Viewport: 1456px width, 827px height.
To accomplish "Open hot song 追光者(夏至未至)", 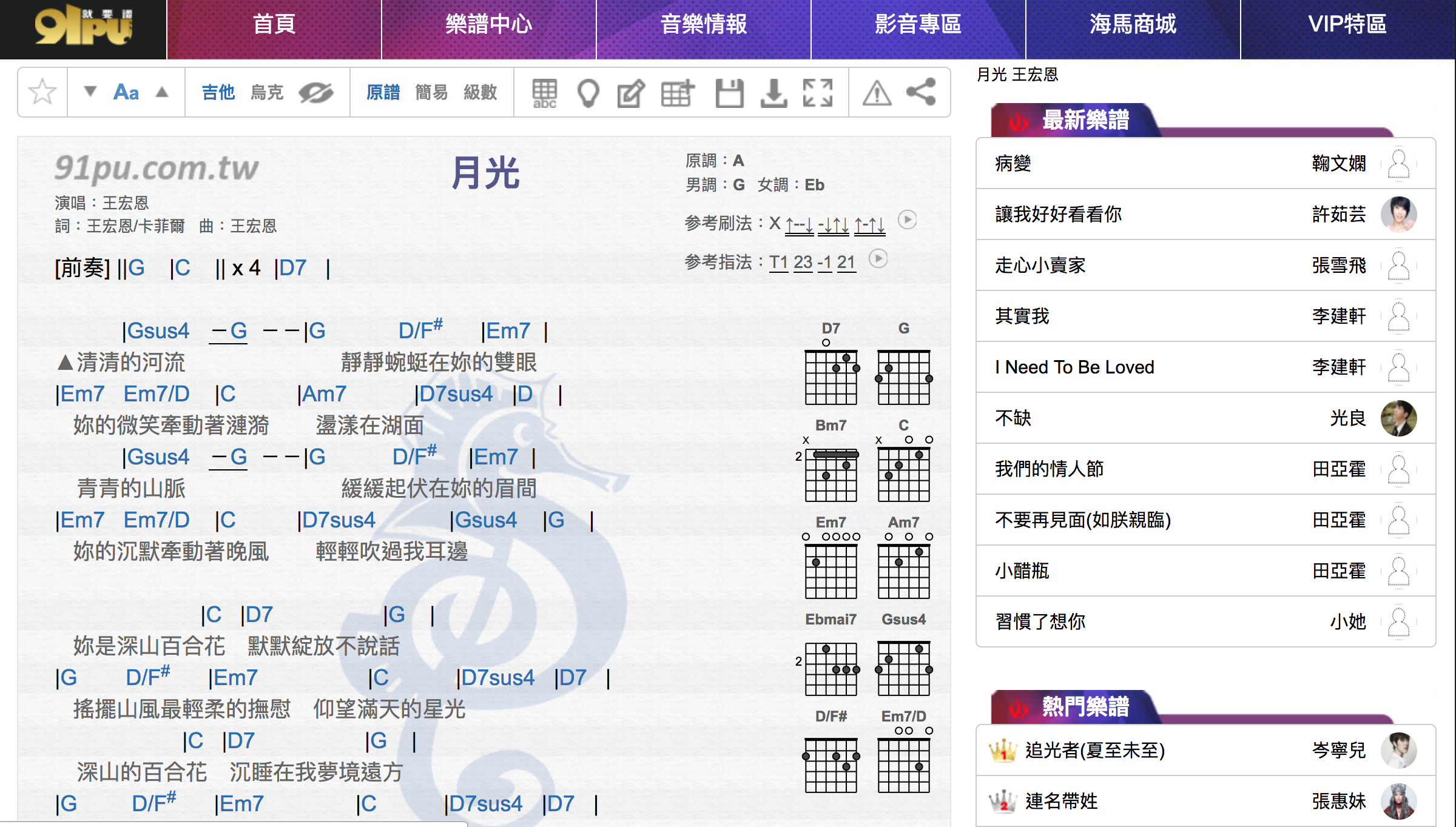I will click(x=1205, y=750).
